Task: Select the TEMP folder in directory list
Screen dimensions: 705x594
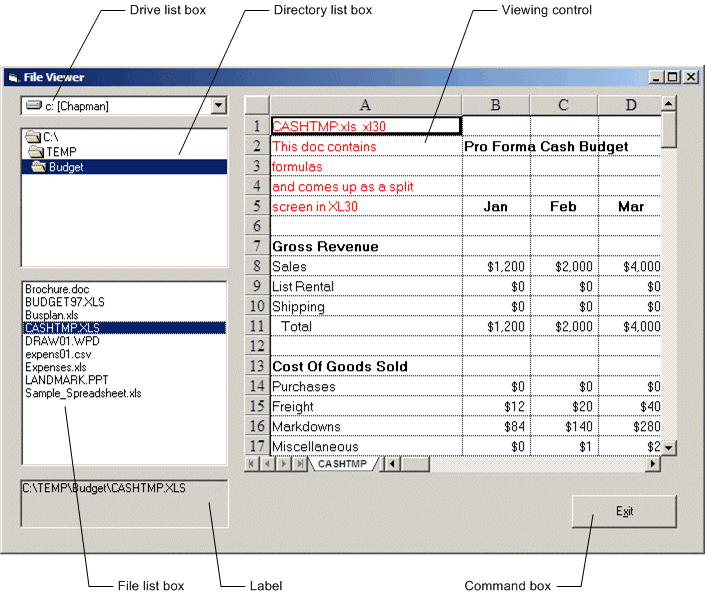Action: [59, 152]
